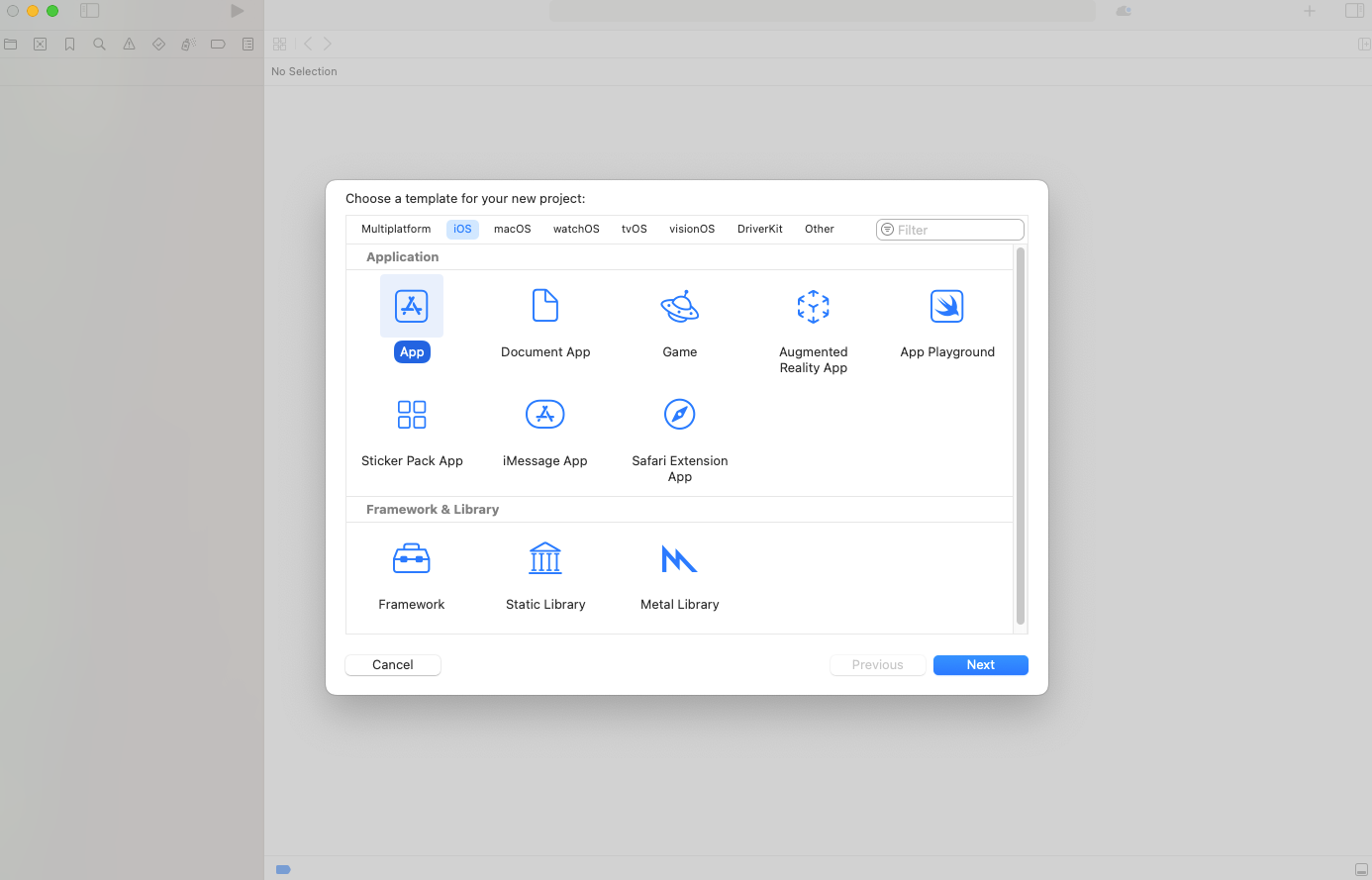Select the Framework template
Image resolution: width=1372 pixels, height=880 pixels.
(x=412, y=575)
